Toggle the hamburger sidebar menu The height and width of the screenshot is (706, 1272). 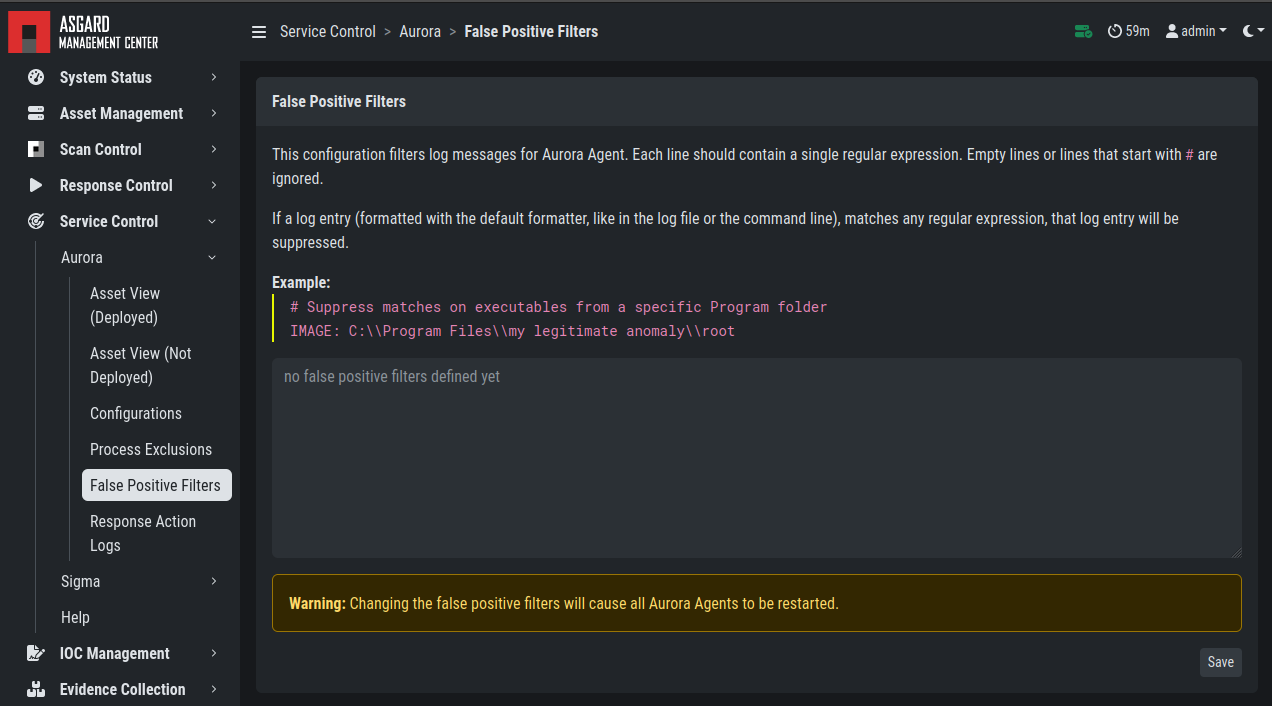pyautogui.click(x=259, y=32)
